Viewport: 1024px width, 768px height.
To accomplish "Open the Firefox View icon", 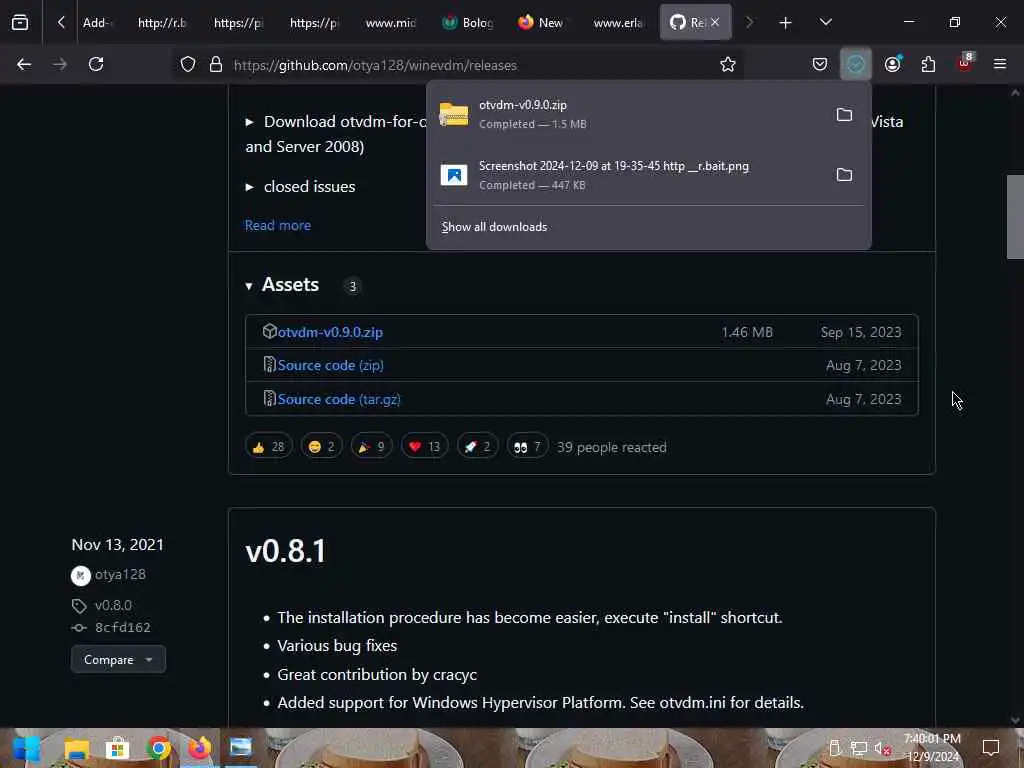I will point(20,22).
